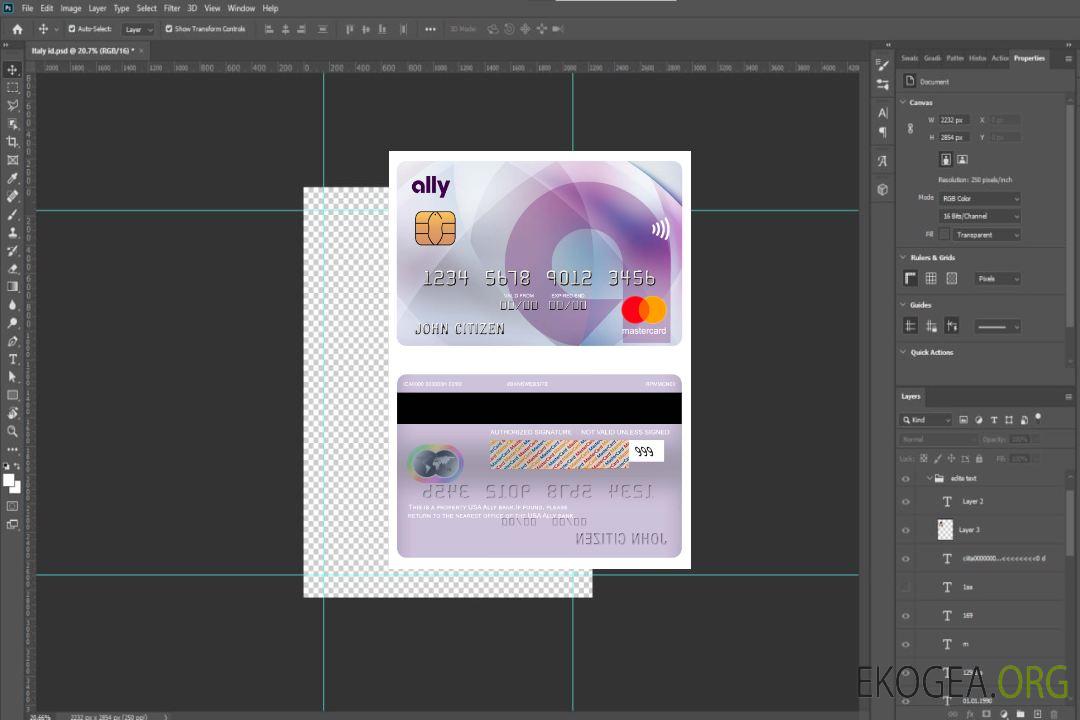Open the RGB Color mode dropdown
Image resolution: width=1080 pixels, height=720 pixels.
979,198
